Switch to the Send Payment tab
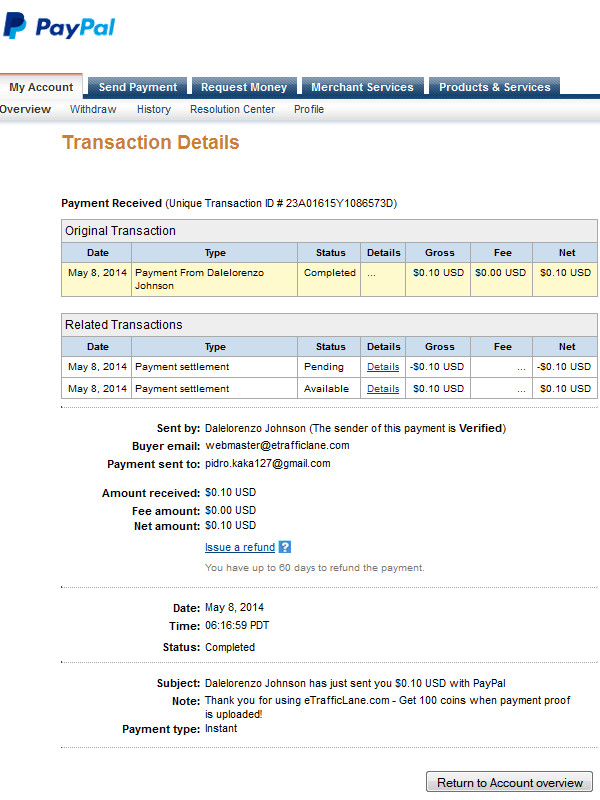The height and width of the screenshot is (800, 600). click(138, 87)
